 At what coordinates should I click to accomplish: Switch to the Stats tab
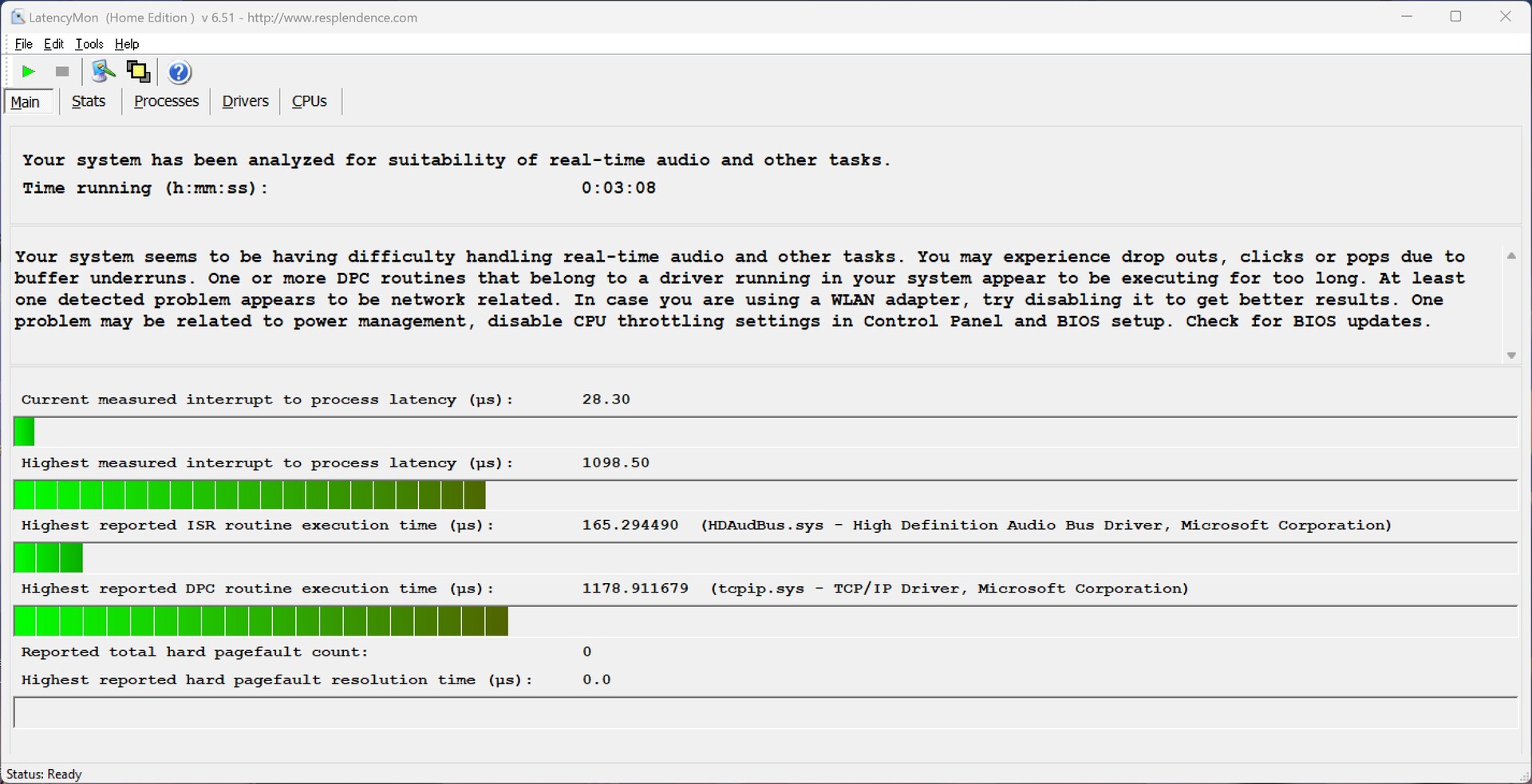pyautogui.click(x=89, y=101)
